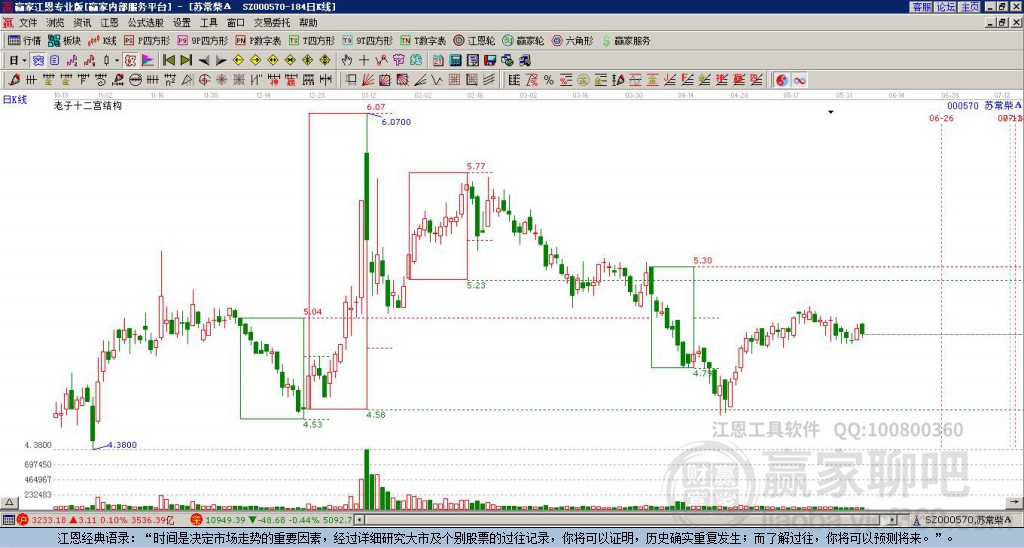
Task: Click the 000570 苏常柴A stock label
Action: click(x=984, y=105)
